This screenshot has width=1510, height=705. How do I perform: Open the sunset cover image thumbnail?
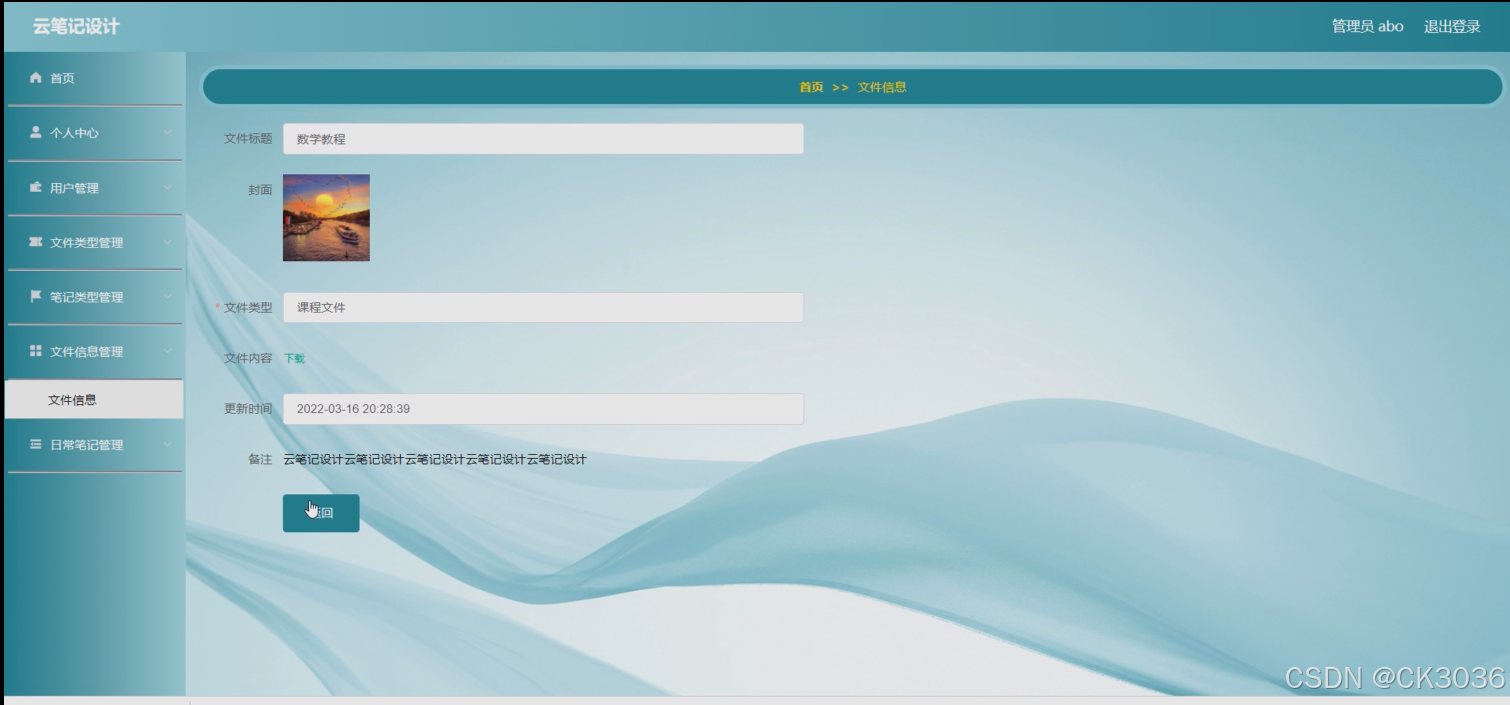326,218
